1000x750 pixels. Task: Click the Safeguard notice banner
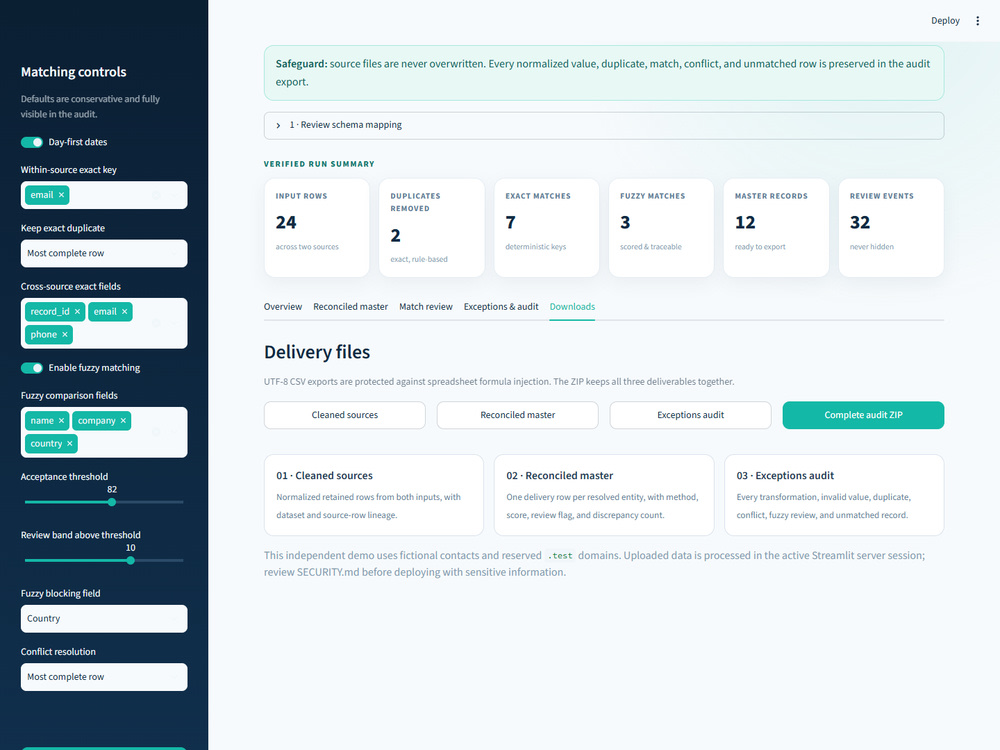pos(603,73)
